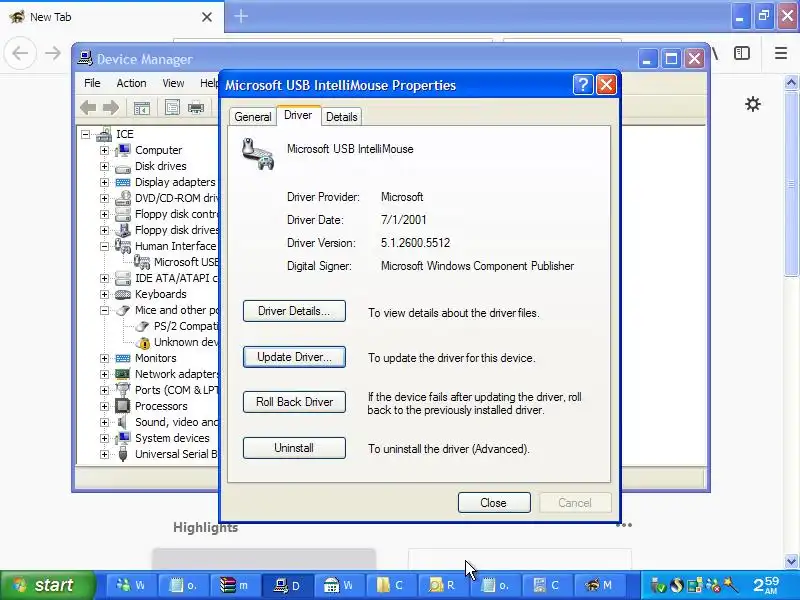This screenshot has width=800, height=600.
Task: Open Device Manager Action menu
Action: click(x=131, y=83)
